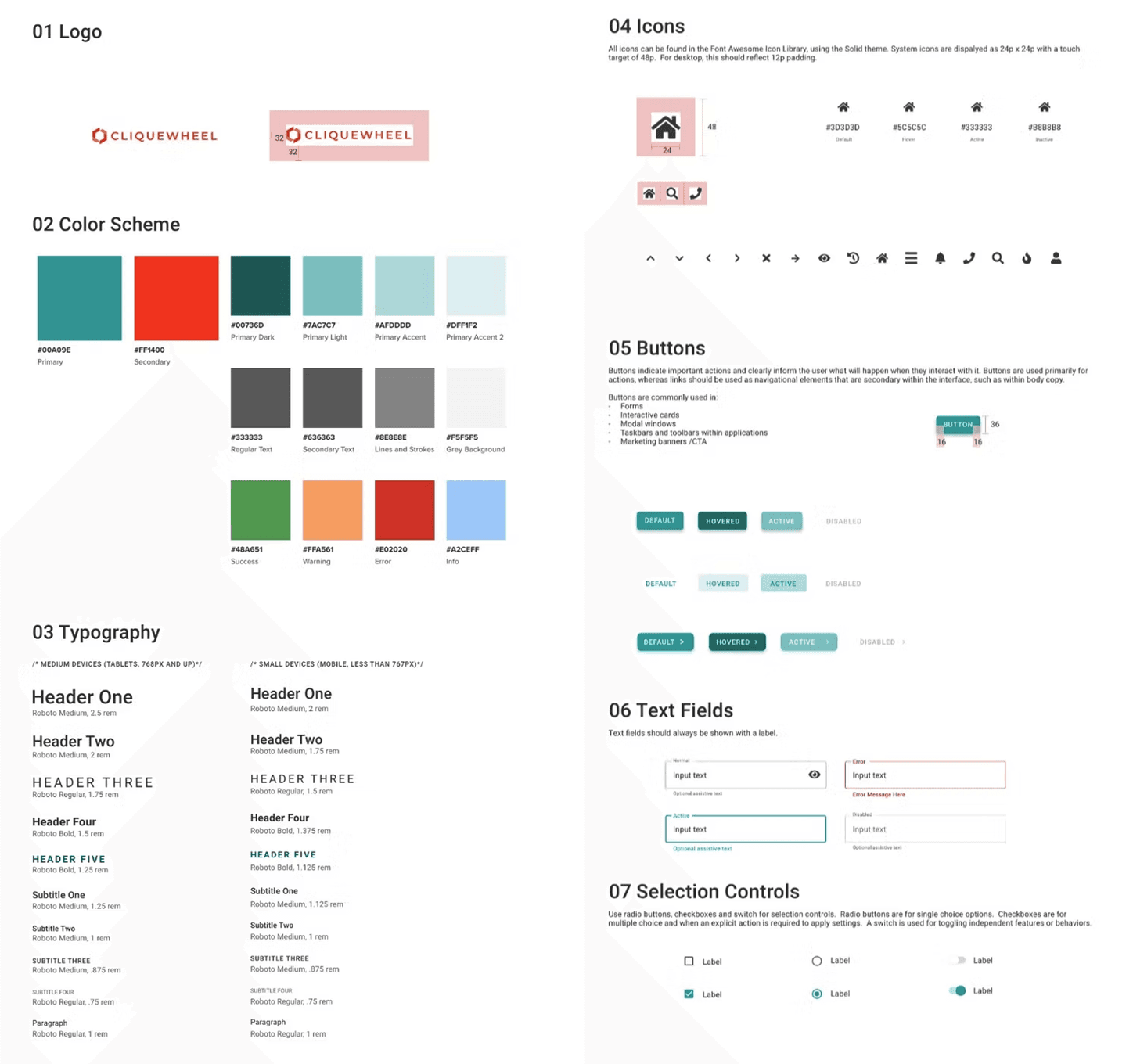Click the filled dark HOVERED button
The width and height of the screenshot is (1133, 1064).
(722, 521)
